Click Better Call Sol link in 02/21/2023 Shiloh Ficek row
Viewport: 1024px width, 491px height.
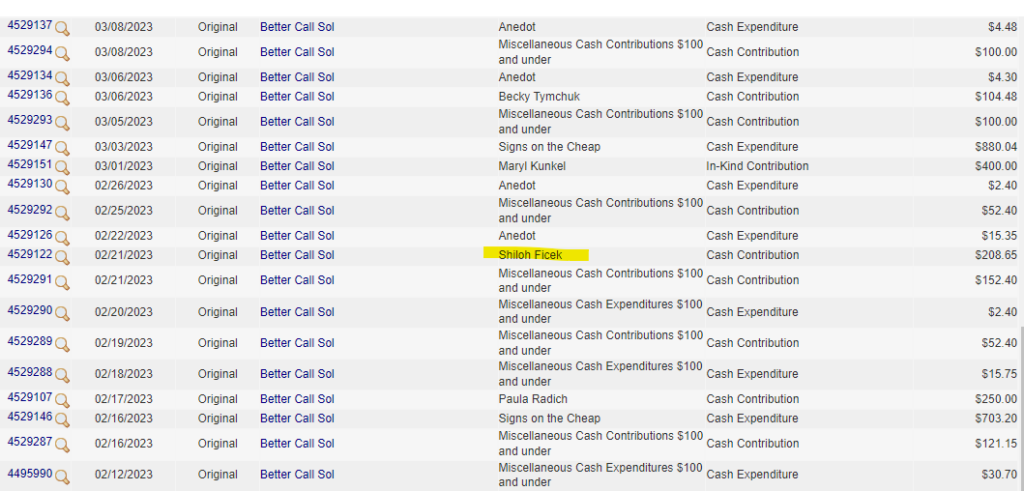297,255
